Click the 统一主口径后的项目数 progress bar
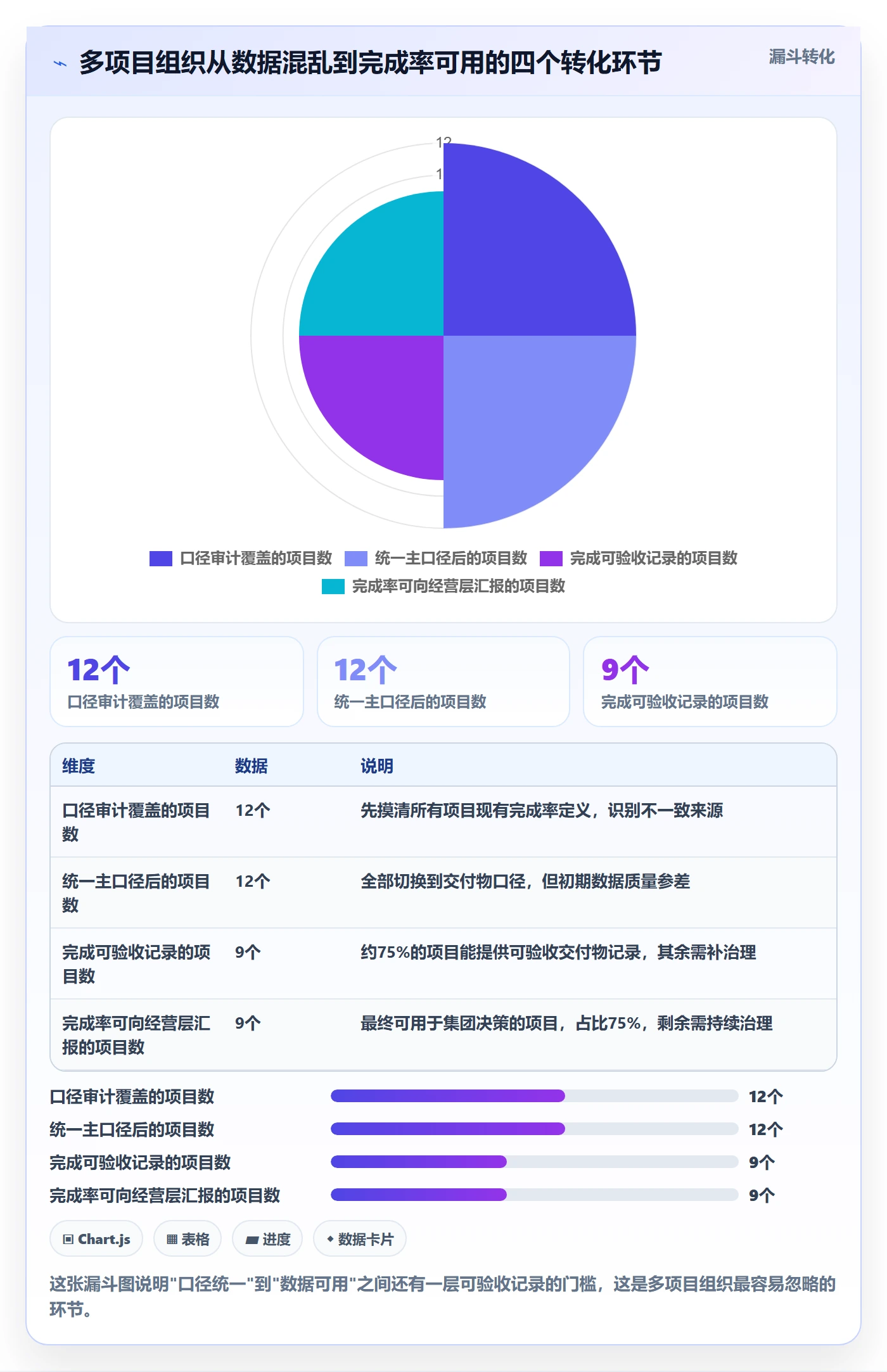The image size is (887, 1372). tap(535, 1129)
